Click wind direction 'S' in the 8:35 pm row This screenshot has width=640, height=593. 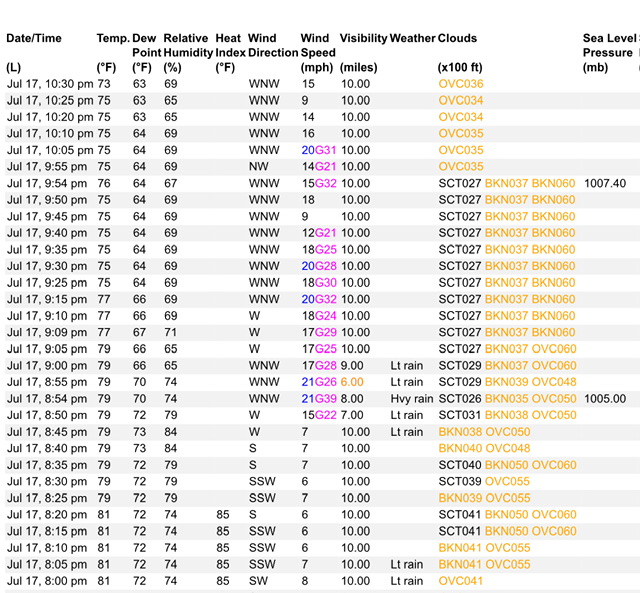[x=253, y=465]
